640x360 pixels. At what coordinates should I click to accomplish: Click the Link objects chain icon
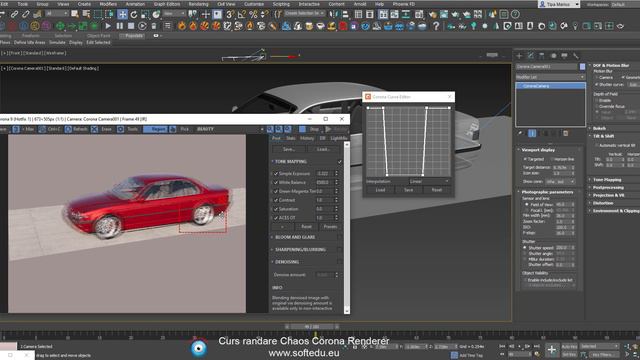pos(14,14)
